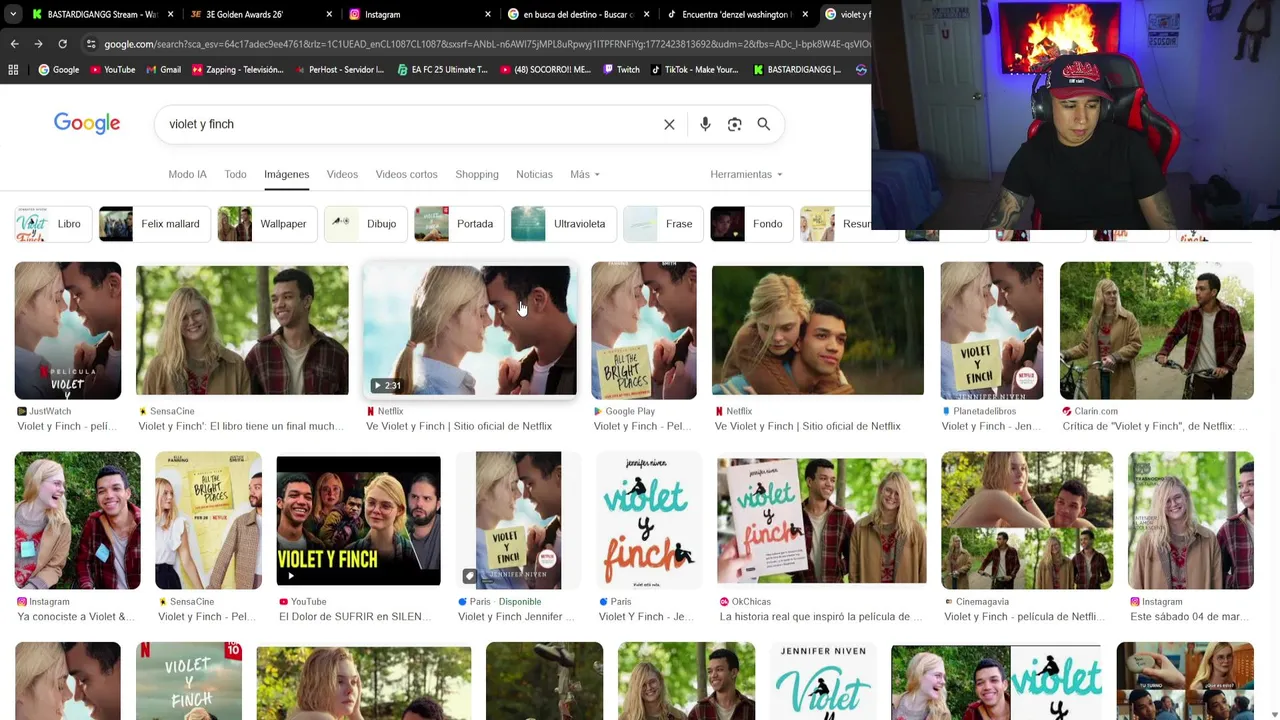Close the Instagram tab

(488, 14)
